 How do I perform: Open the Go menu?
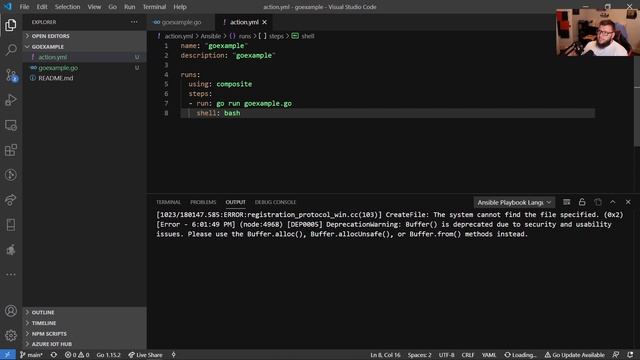coord(112,7)
